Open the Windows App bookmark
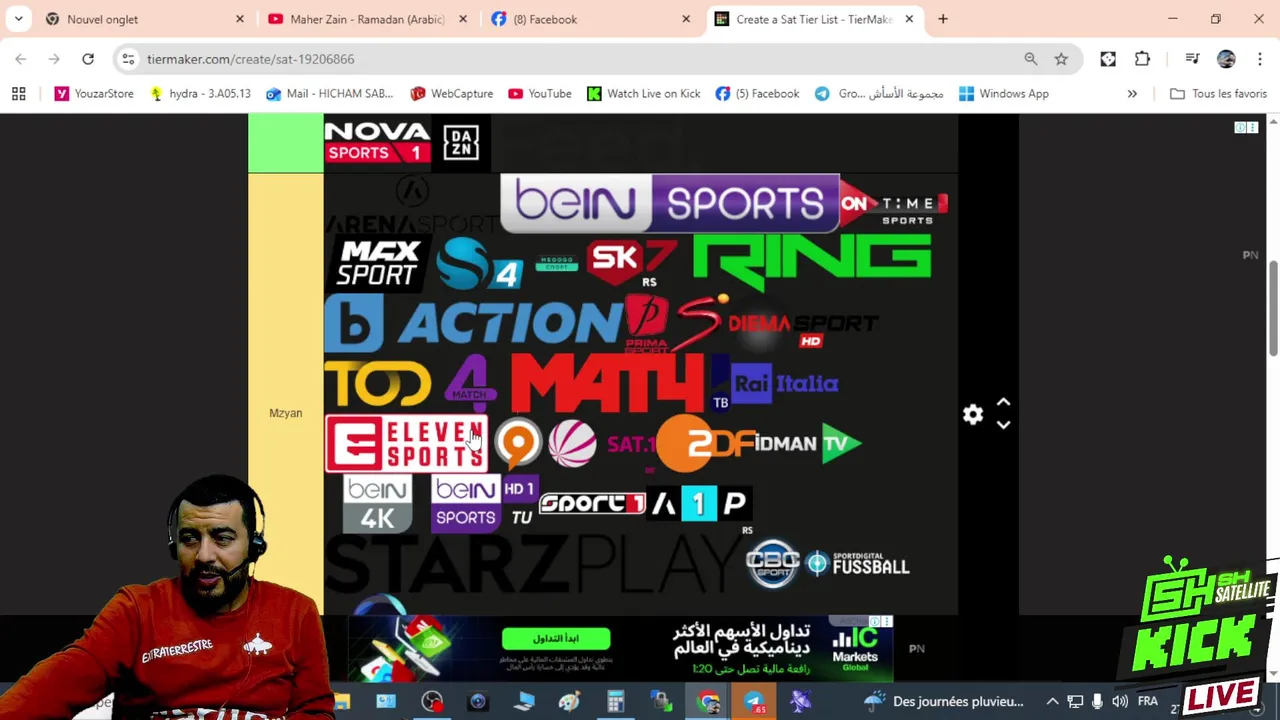Screen dimensions: 1280x720 tap(1004, 93)
